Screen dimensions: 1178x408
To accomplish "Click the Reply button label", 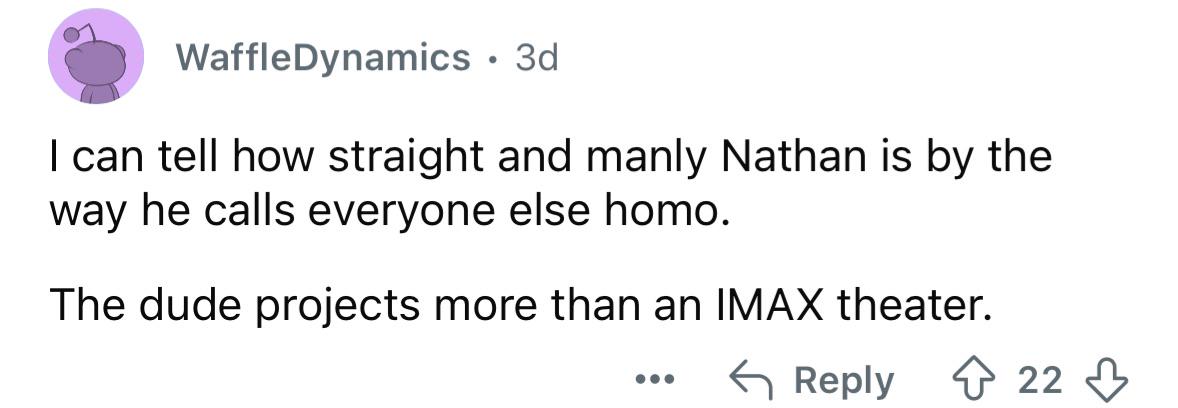I will coord(844,381).
